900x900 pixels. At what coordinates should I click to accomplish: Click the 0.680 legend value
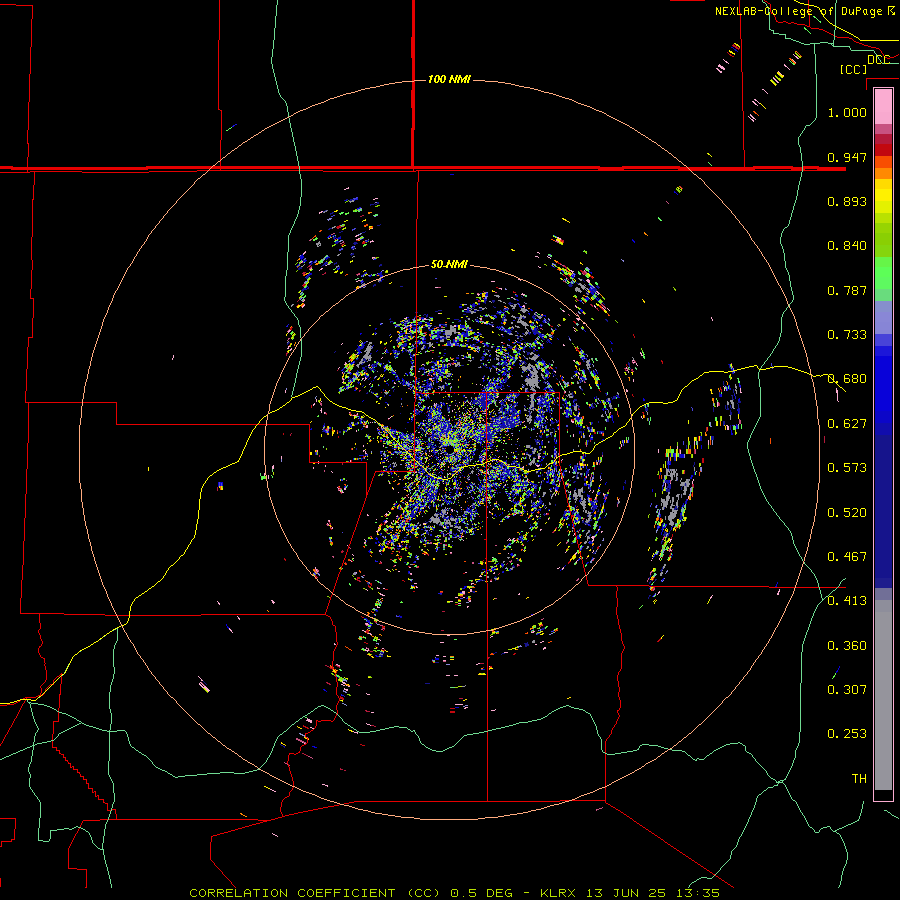click(847, 379)
